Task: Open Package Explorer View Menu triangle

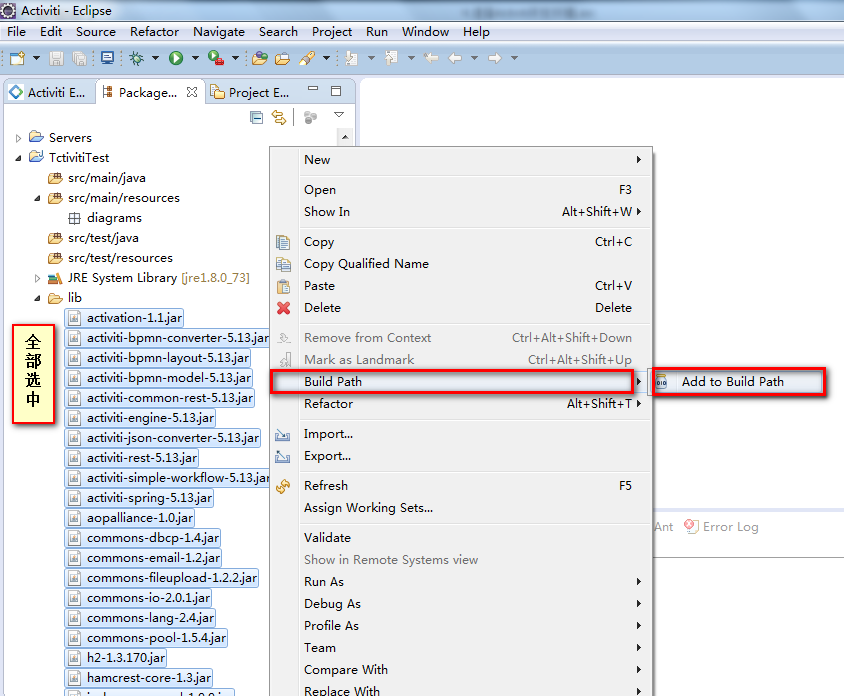Action: click(339, 115)
